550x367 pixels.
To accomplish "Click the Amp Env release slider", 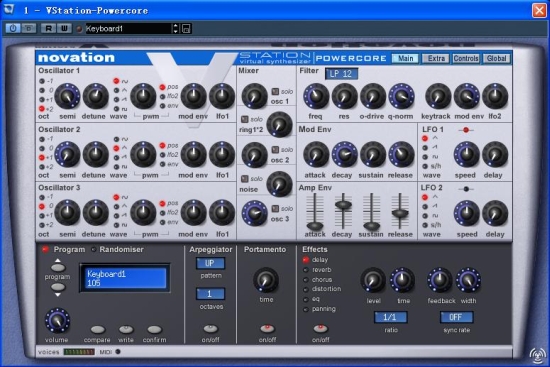I will click(400, 213).
